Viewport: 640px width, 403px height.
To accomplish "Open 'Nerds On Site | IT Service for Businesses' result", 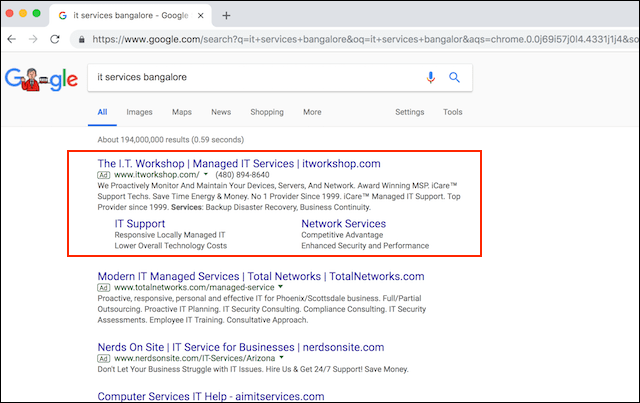I will [x=241, y=347].
